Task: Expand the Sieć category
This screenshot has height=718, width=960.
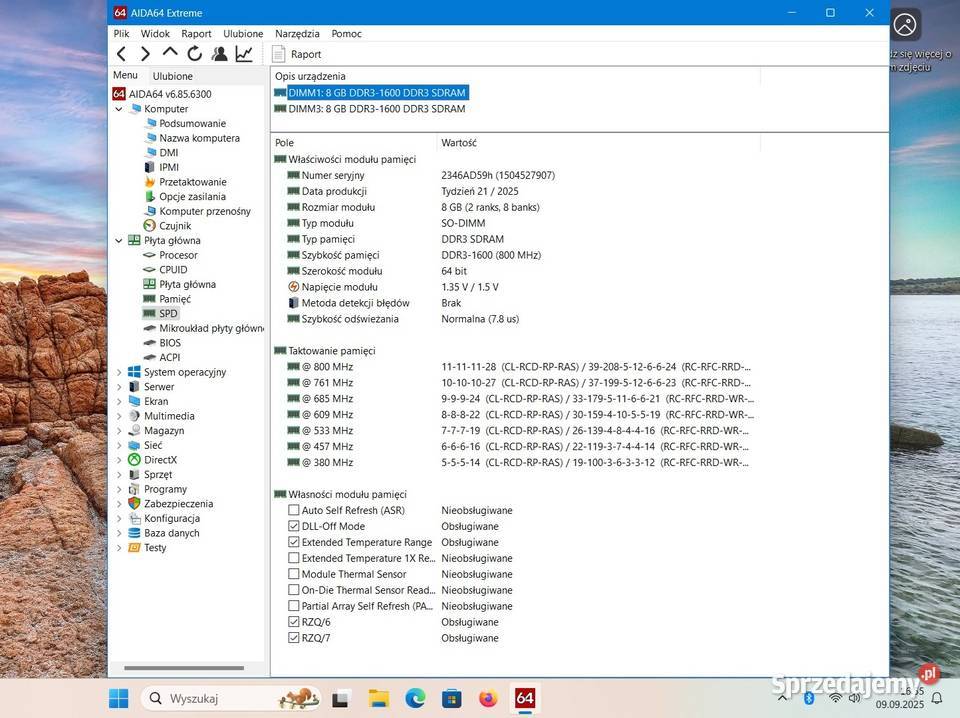Action: 119,445
